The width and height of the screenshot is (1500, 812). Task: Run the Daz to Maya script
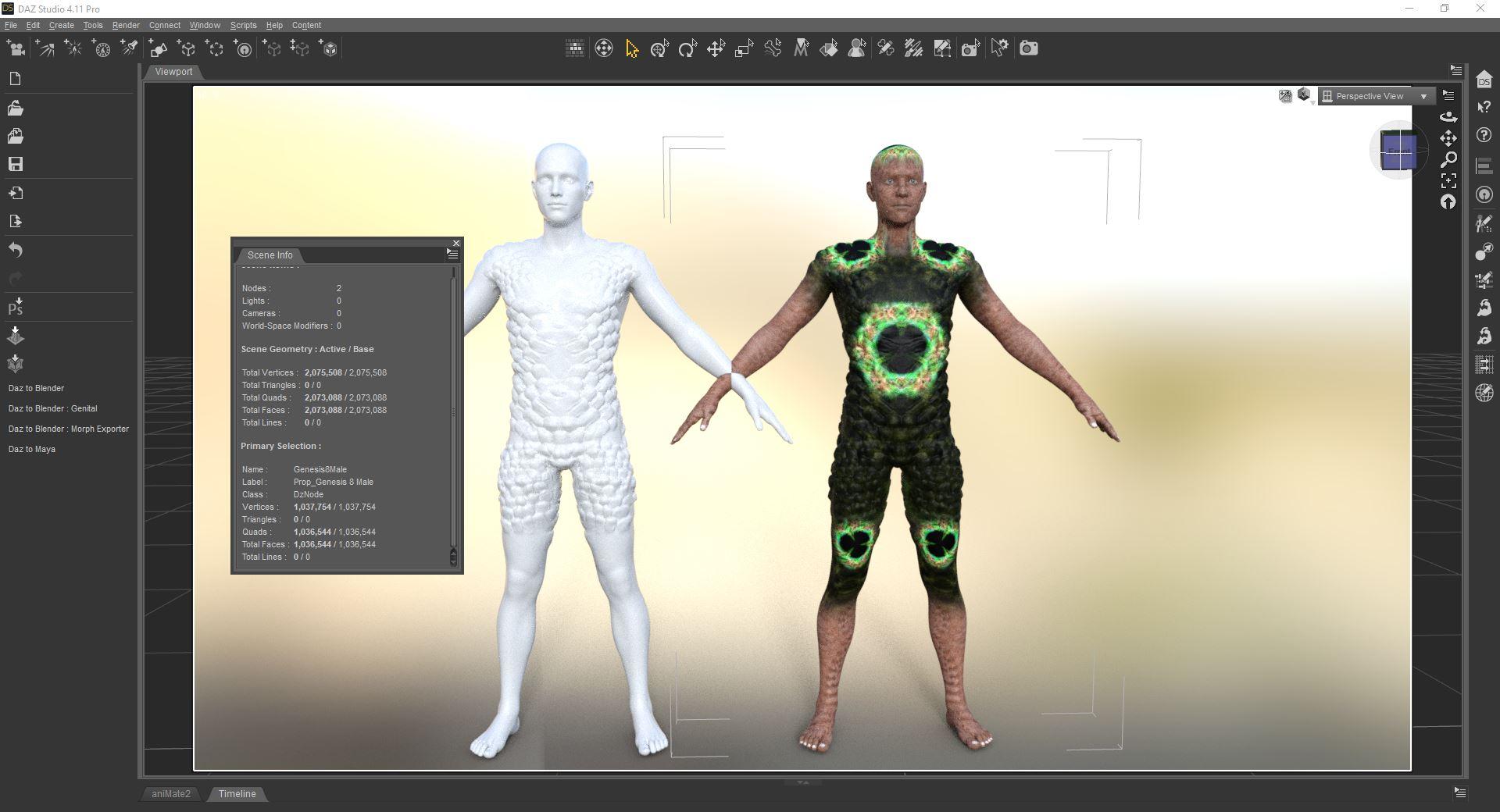coord(31,449)
